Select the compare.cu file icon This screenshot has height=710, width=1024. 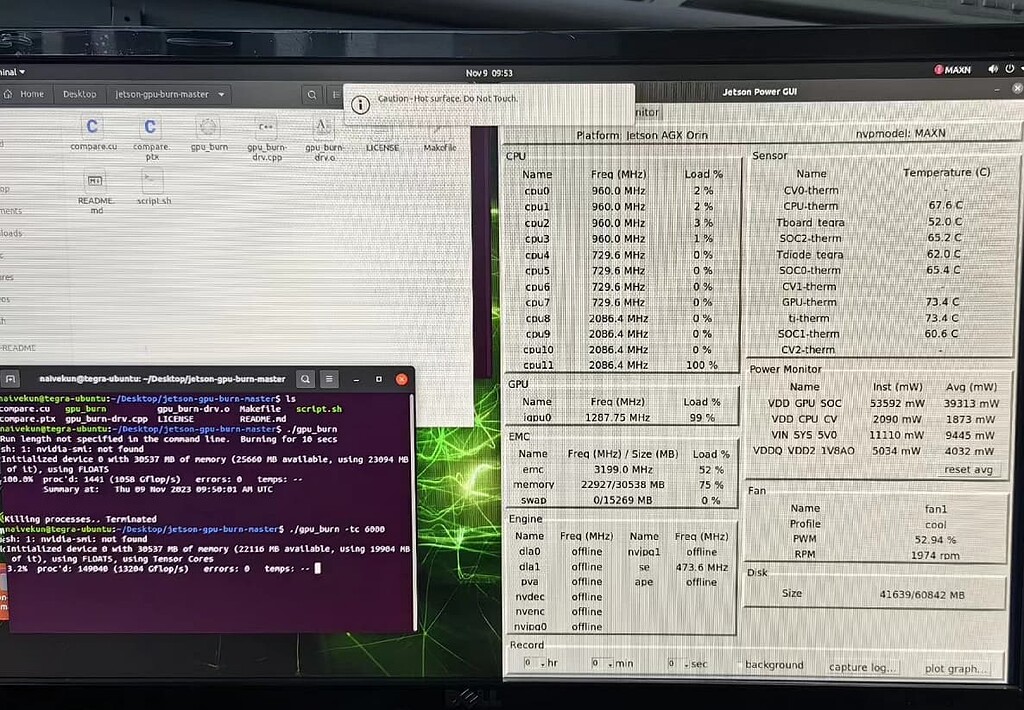click(x=92, y=126)
